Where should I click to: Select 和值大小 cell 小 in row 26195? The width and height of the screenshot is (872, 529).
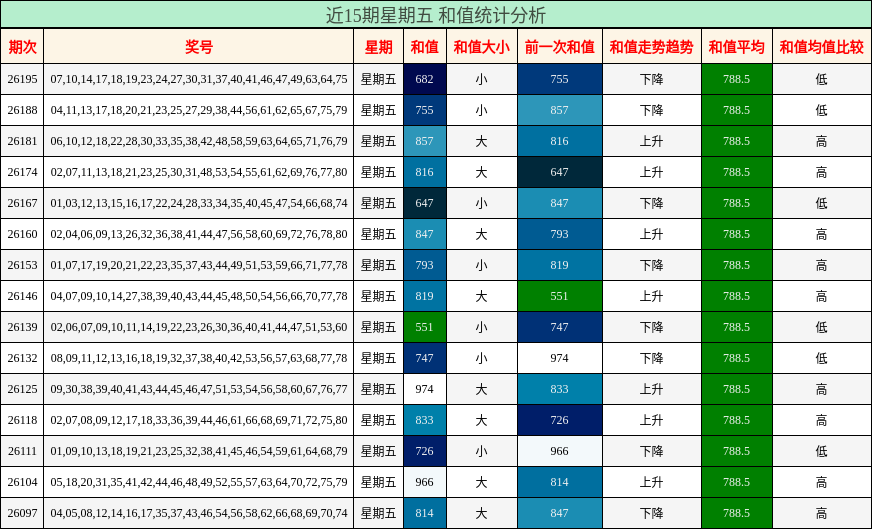pyautogui.click(x=482, y=79)
